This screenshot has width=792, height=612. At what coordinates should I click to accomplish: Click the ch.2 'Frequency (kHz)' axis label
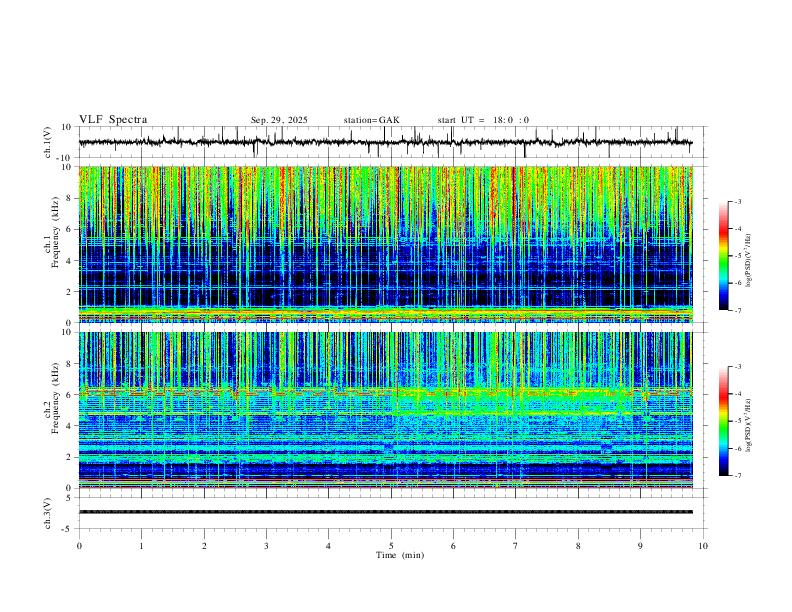pyautogui.click(x=56, y=398)
